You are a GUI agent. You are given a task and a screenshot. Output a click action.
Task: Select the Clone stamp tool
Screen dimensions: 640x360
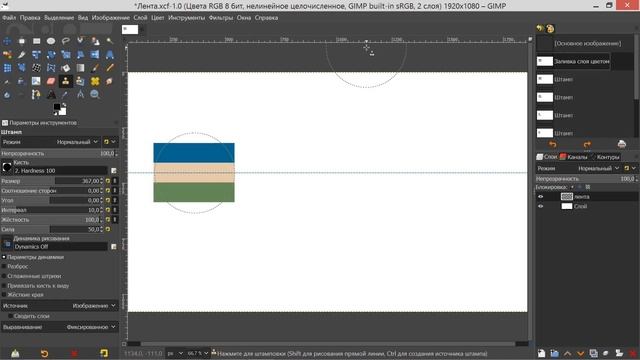[x=66, y=81]
